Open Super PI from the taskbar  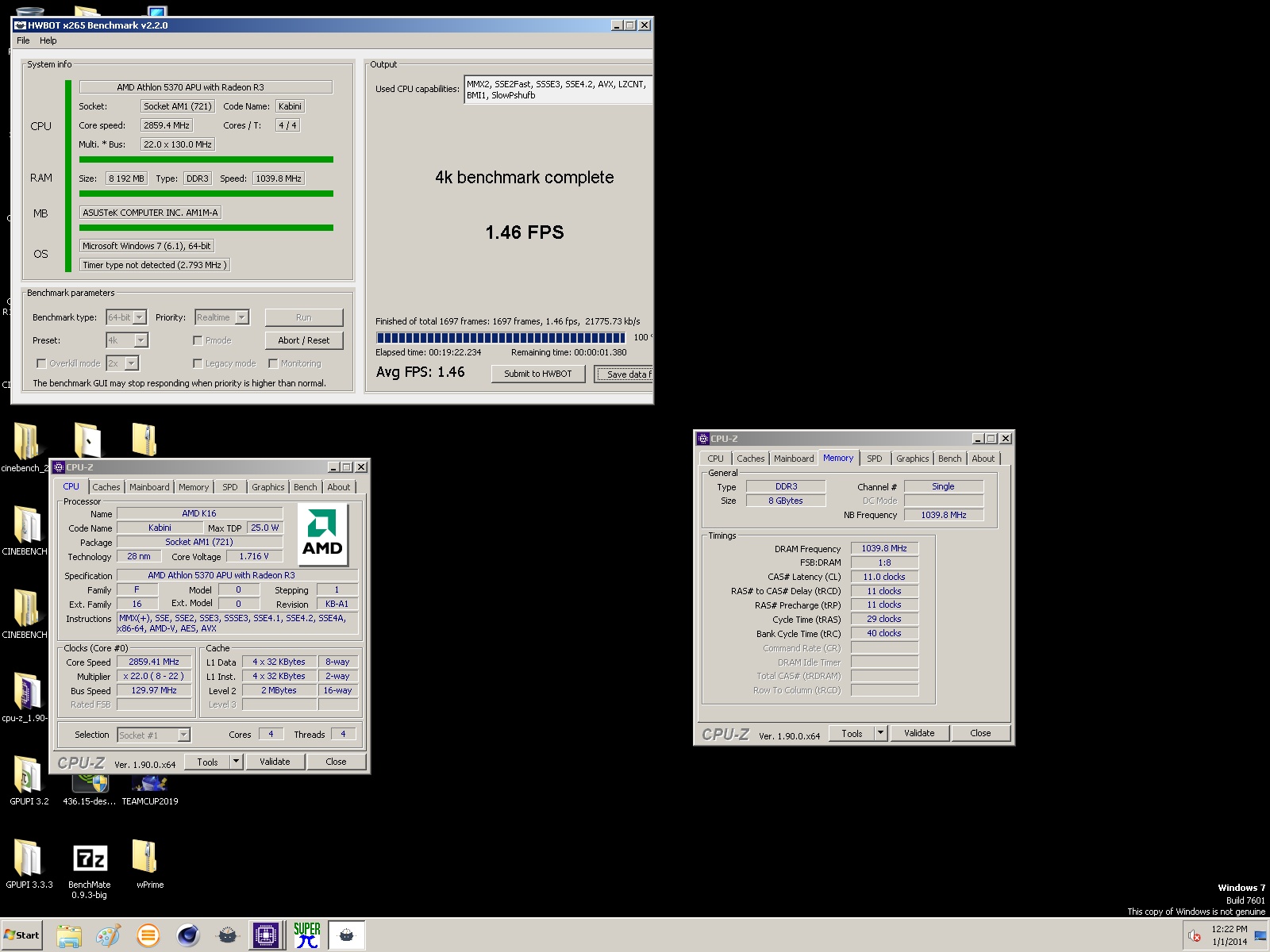306,935
